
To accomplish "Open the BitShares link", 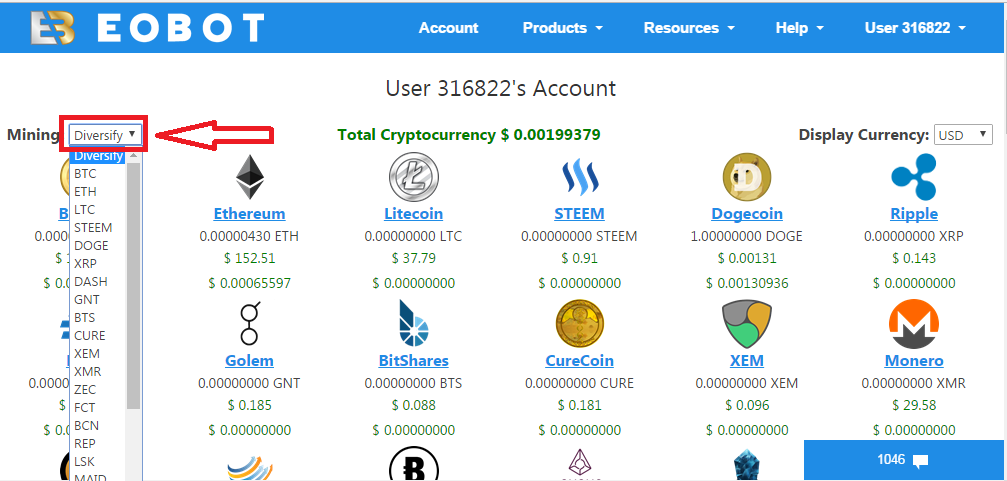I will 414,360.
